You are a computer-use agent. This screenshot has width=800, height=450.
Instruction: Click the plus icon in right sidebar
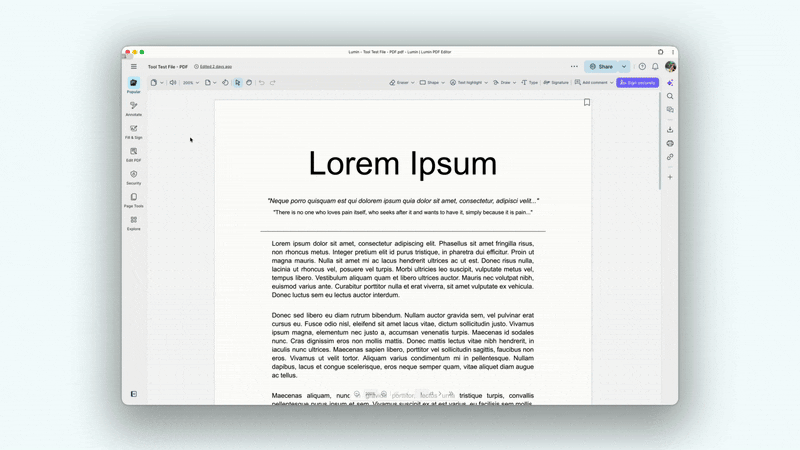pyautogui.click(x=670, y=177)
